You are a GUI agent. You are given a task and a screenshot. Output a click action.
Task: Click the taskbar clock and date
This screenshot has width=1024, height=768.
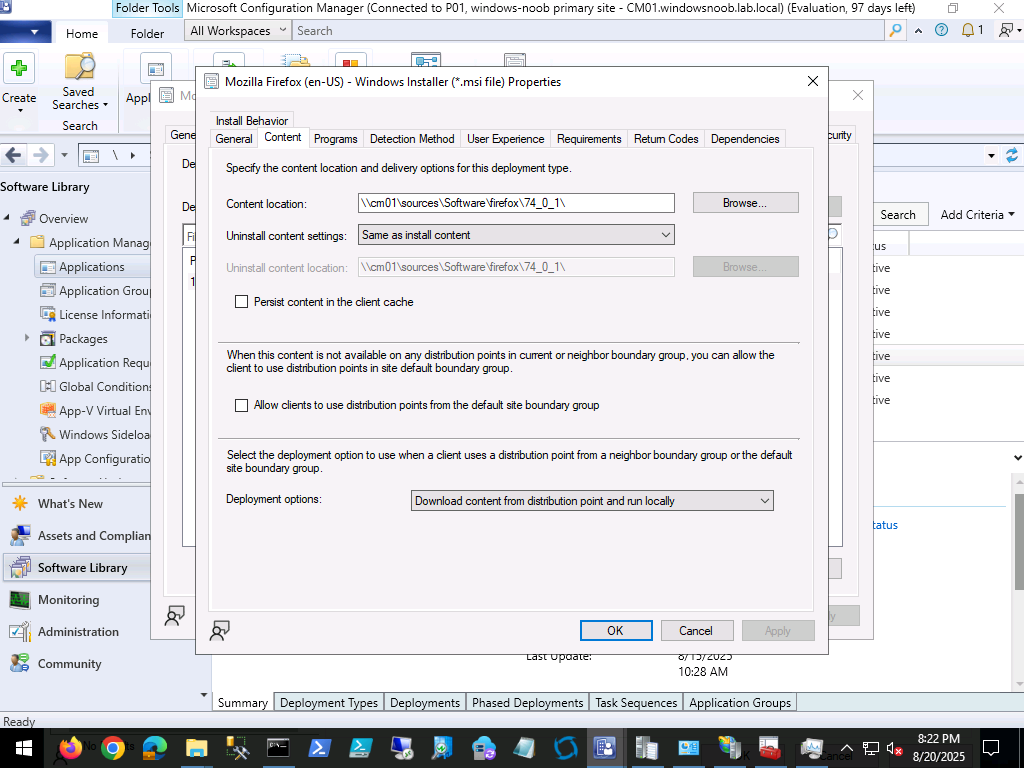coord(938,748)
